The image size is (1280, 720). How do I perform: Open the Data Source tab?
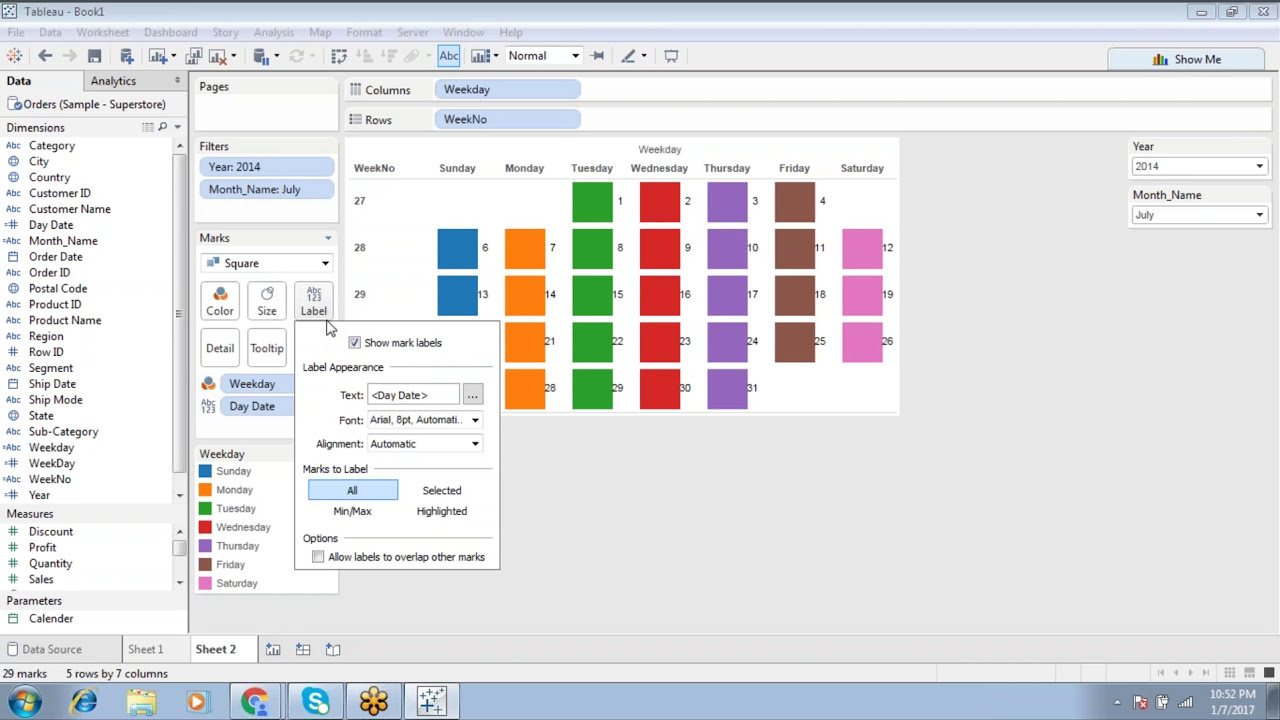45,650
